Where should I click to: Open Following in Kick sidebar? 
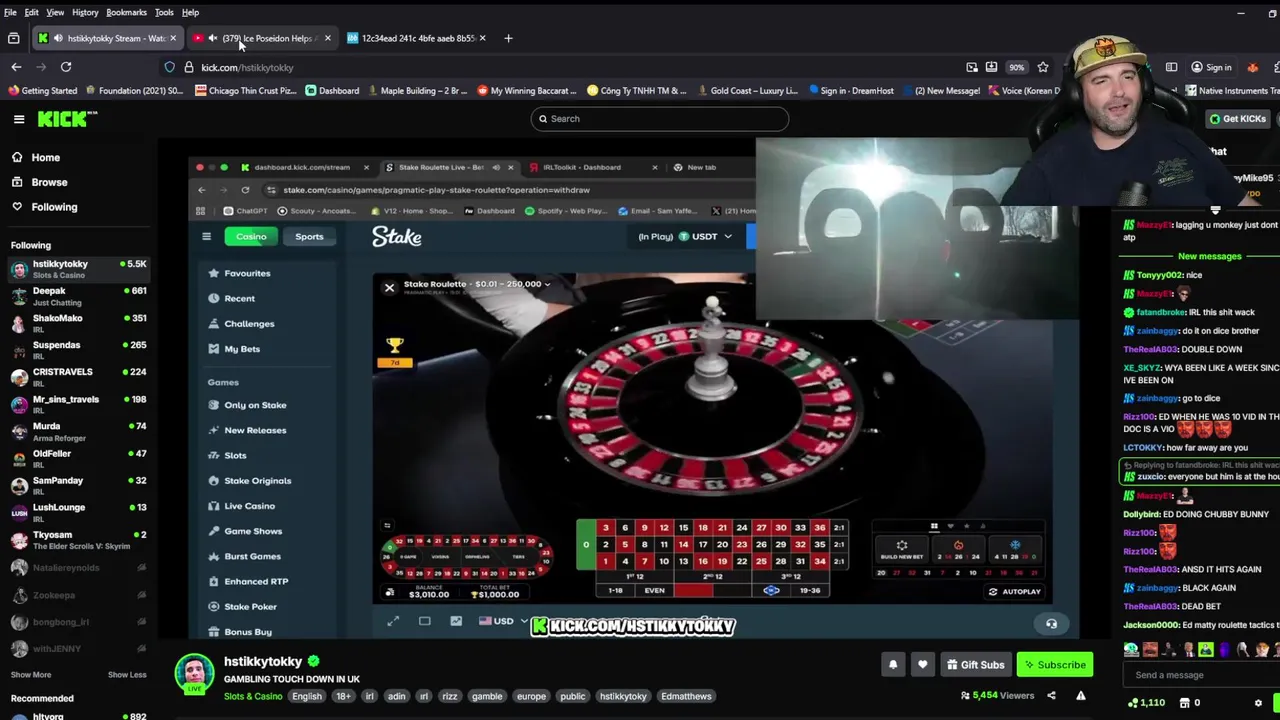tap(54, 207)
